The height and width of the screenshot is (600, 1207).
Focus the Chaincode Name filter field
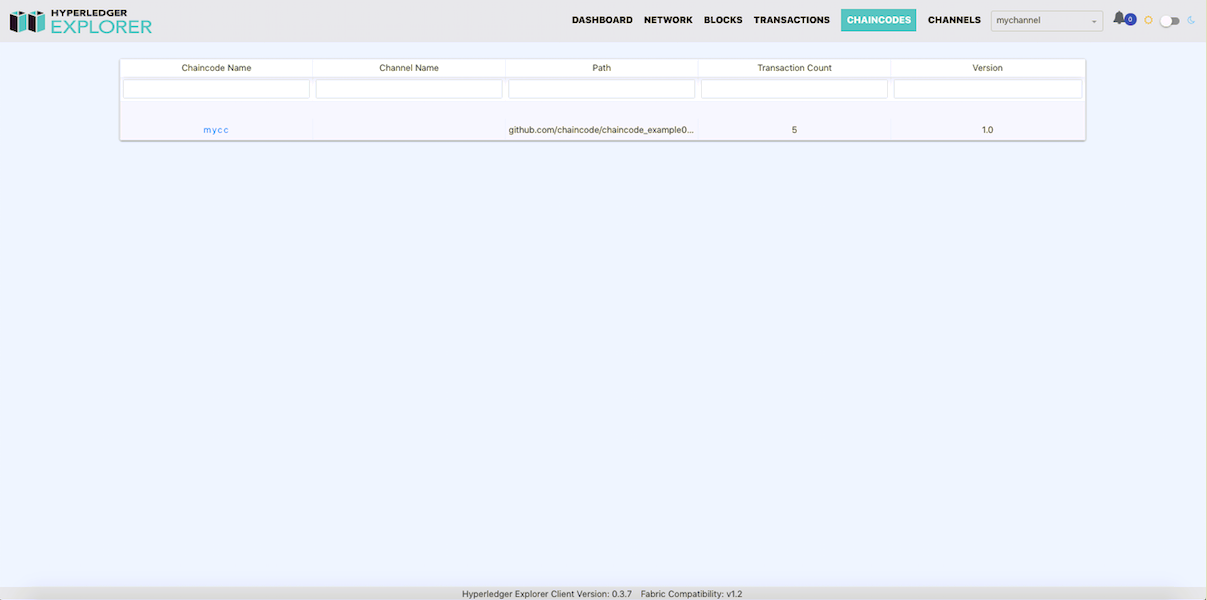(x=216, y=89)
